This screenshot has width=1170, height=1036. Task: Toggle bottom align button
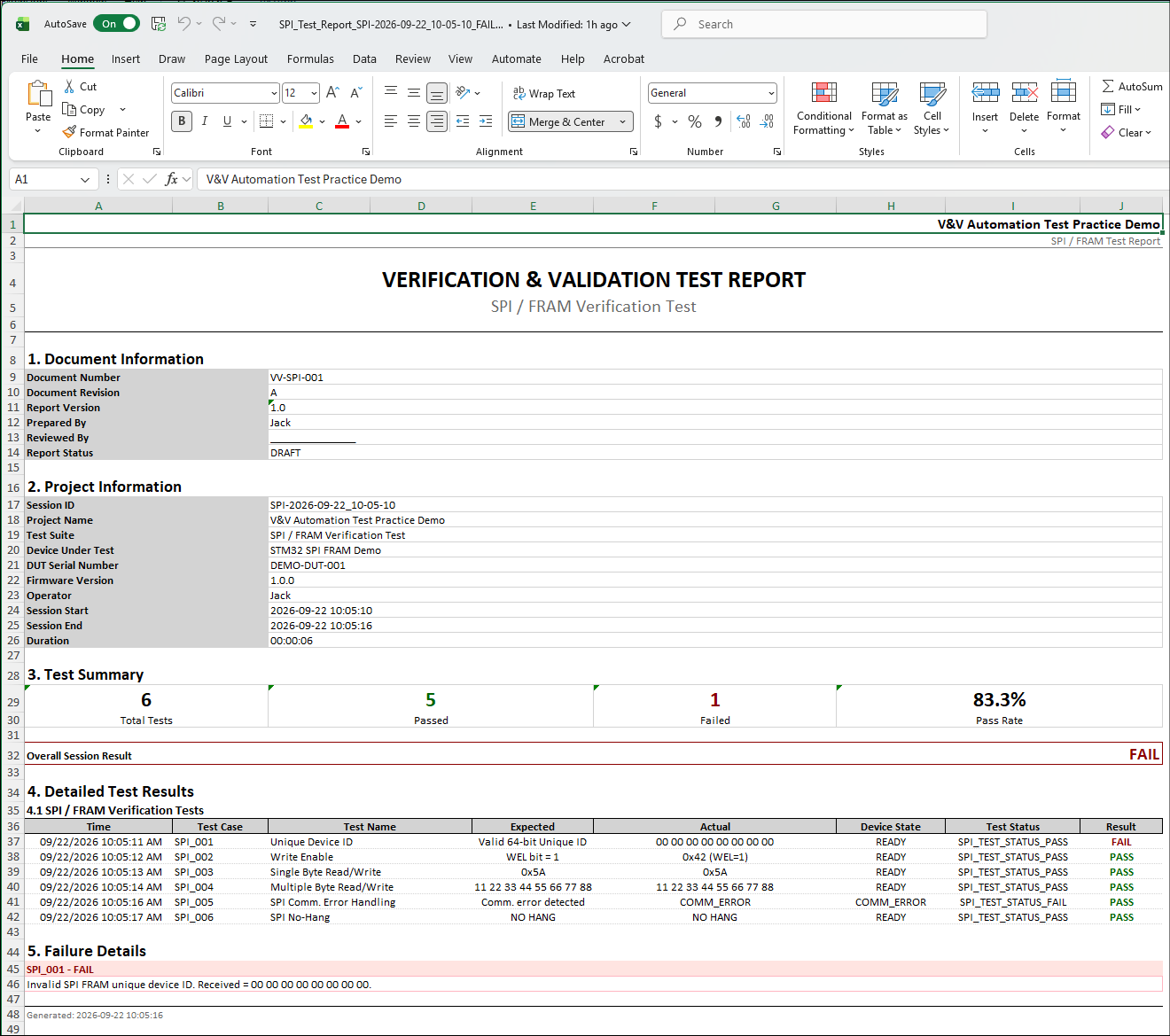(437, 92)
